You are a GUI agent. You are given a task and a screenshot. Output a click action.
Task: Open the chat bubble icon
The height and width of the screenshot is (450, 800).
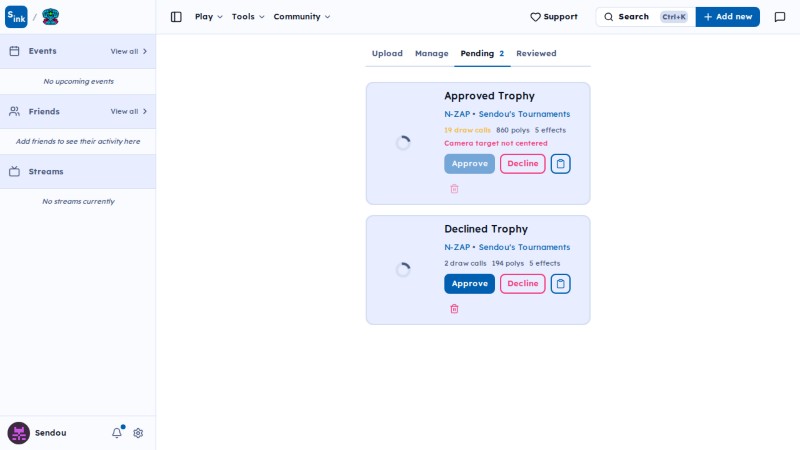coord(780,17)
